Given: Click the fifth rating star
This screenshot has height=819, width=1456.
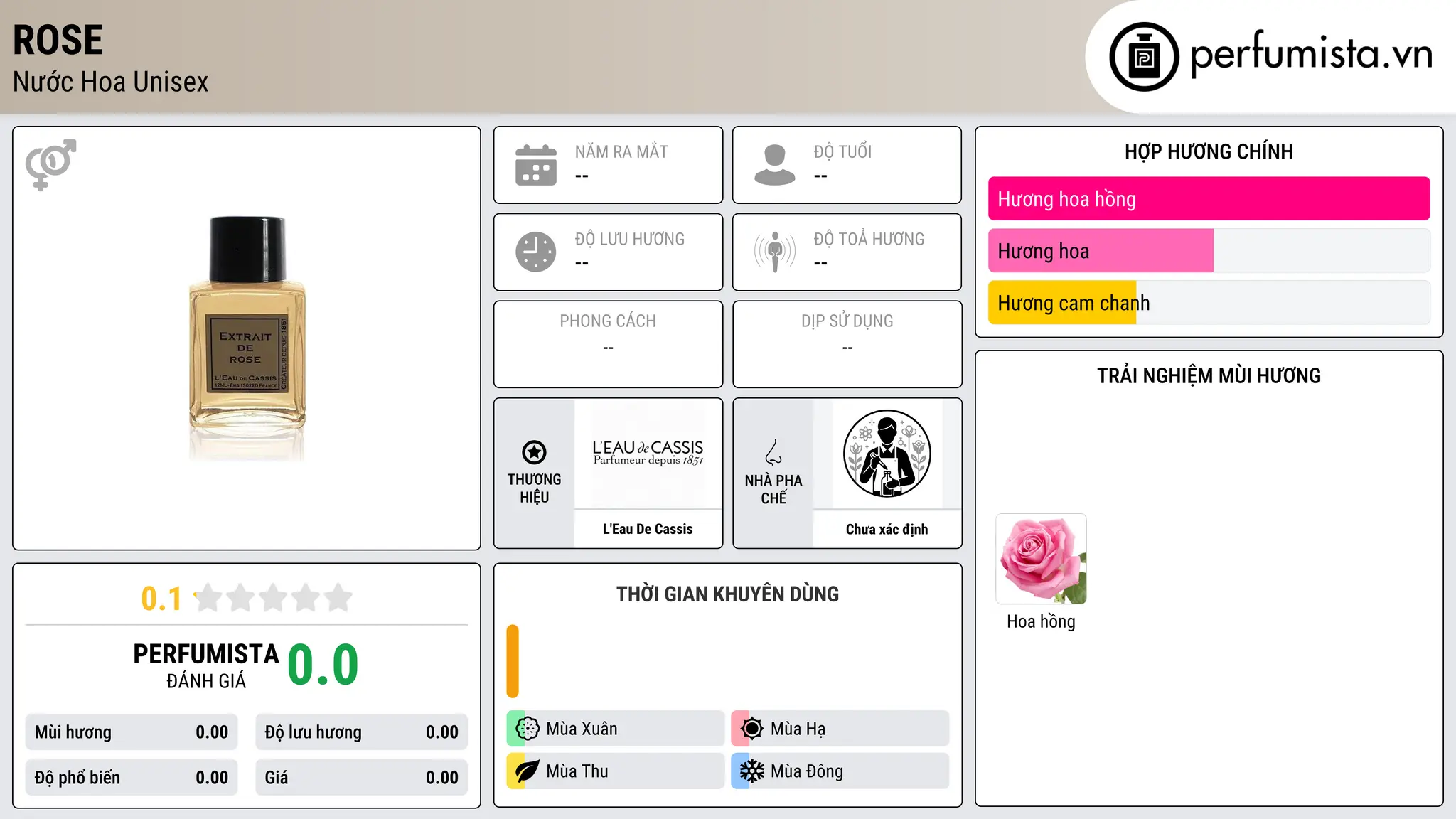Looking at the screenshot, I should coord(338,598).
